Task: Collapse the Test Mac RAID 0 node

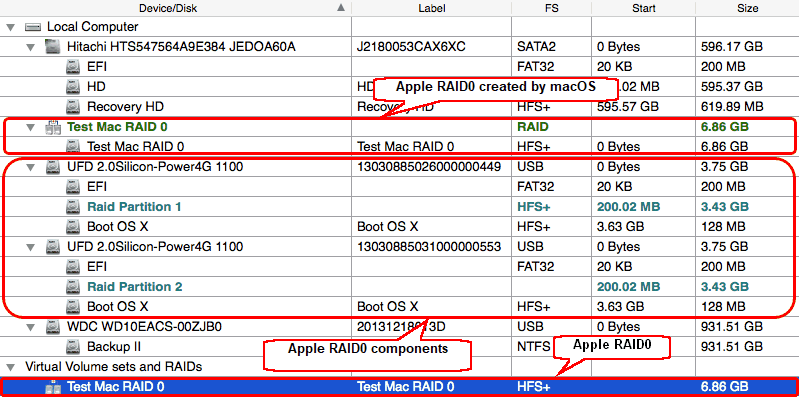Action: tap(31, 127)
